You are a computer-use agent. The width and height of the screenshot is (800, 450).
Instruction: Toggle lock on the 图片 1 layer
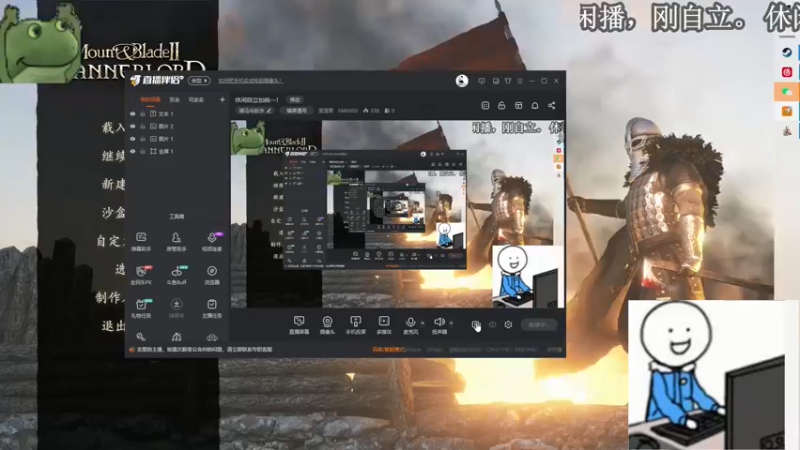click(x=143, y=139)
